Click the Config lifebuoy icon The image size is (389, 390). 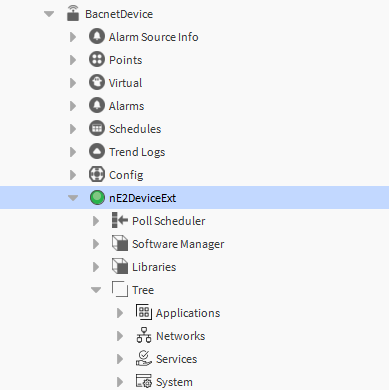coord(97,174)
